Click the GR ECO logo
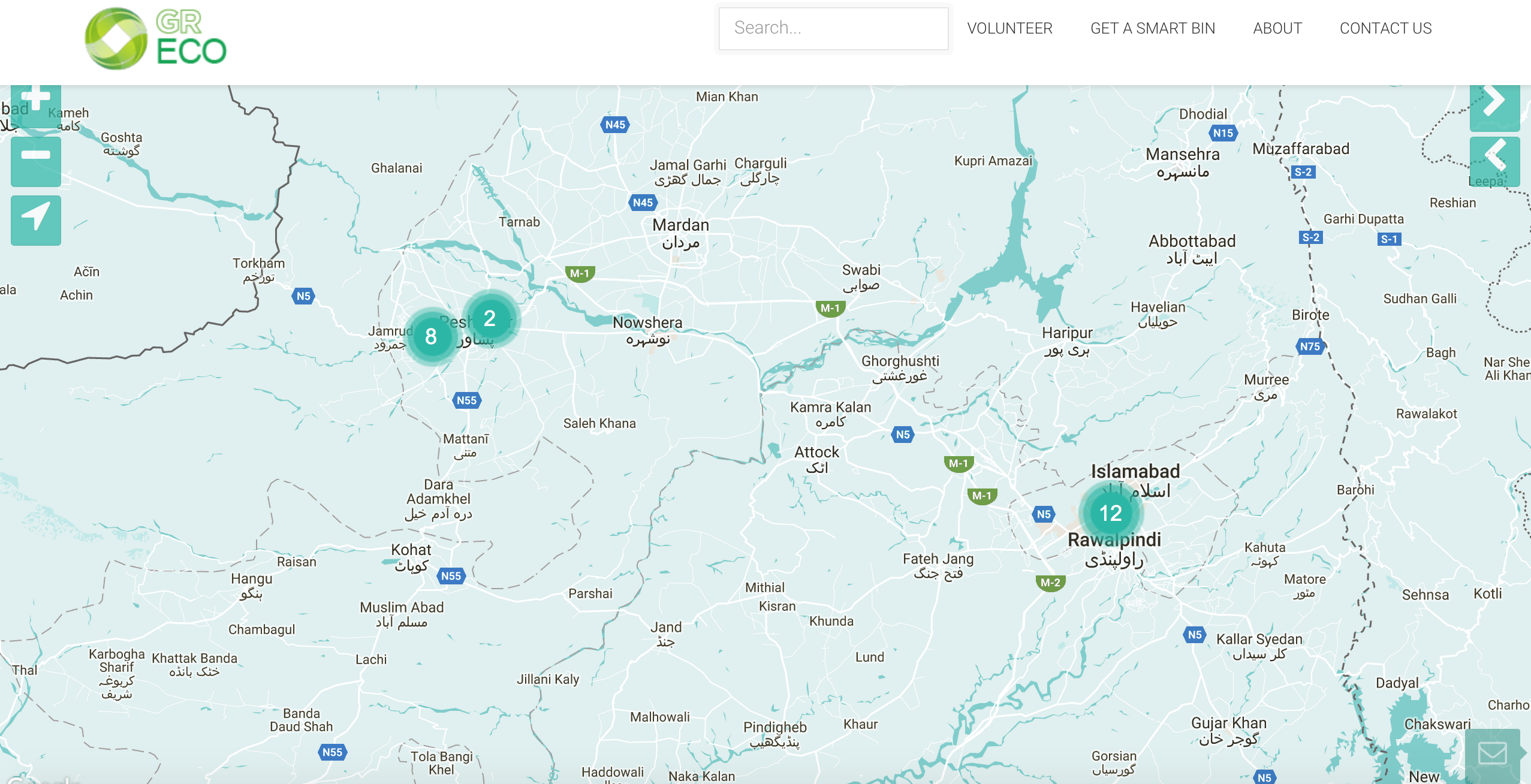Image resolution: width=1531 pixels, height=784 pixels. pos(156,39)
